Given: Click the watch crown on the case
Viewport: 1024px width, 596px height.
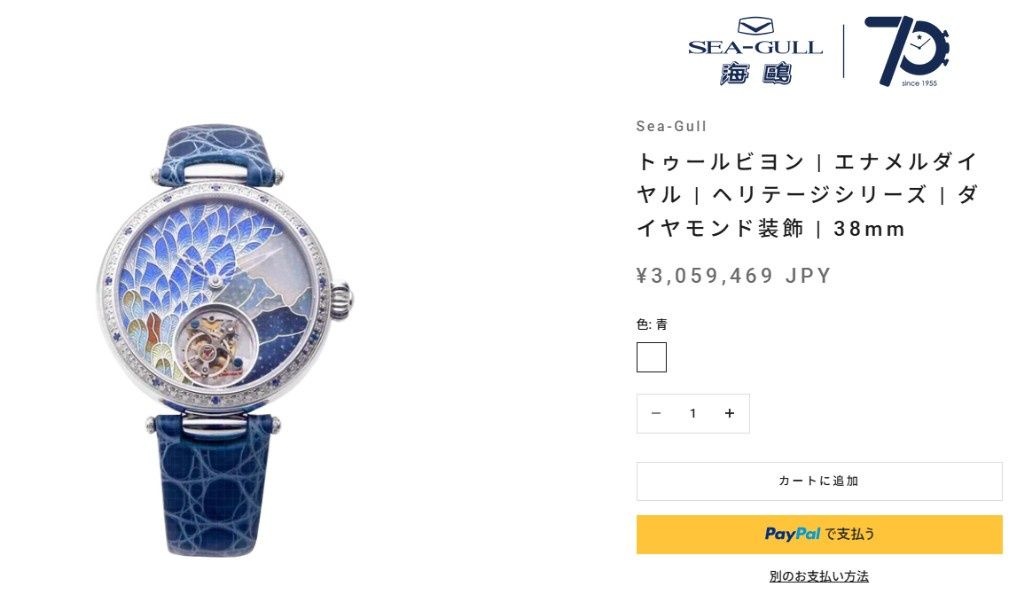Looking at the screenshot, I should coord(342,298).
